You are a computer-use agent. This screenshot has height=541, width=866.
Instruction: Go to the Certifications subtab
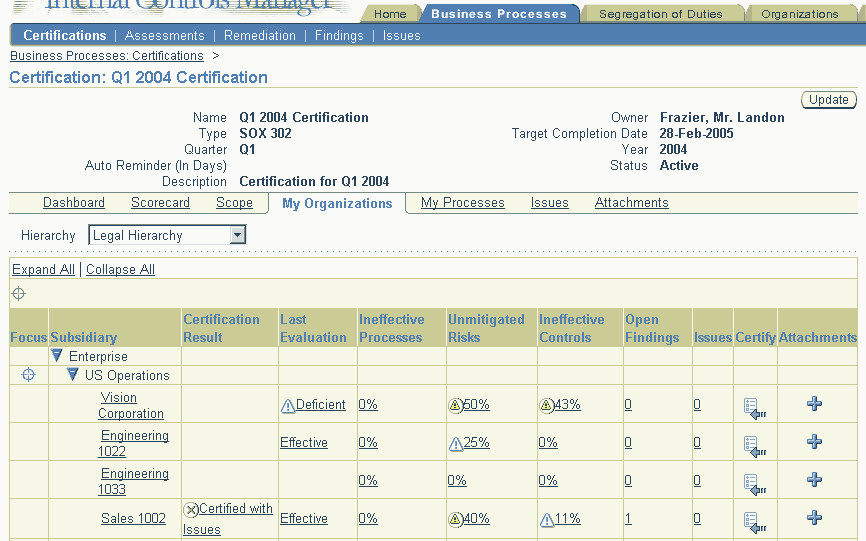(65, 35)
